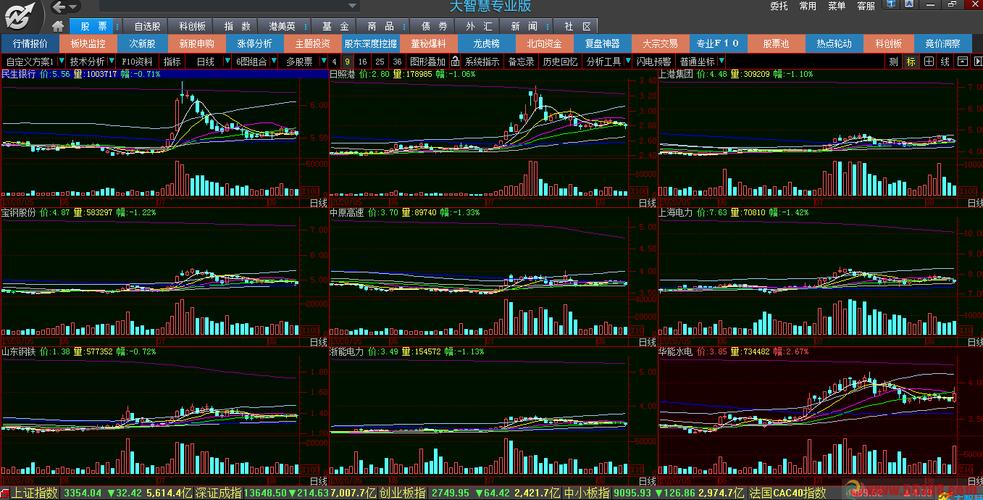Click the 图形叠加 toolbar button
The width and height of the screenshot is (983, 500).
pyautogui.click(x=428, y=61)
